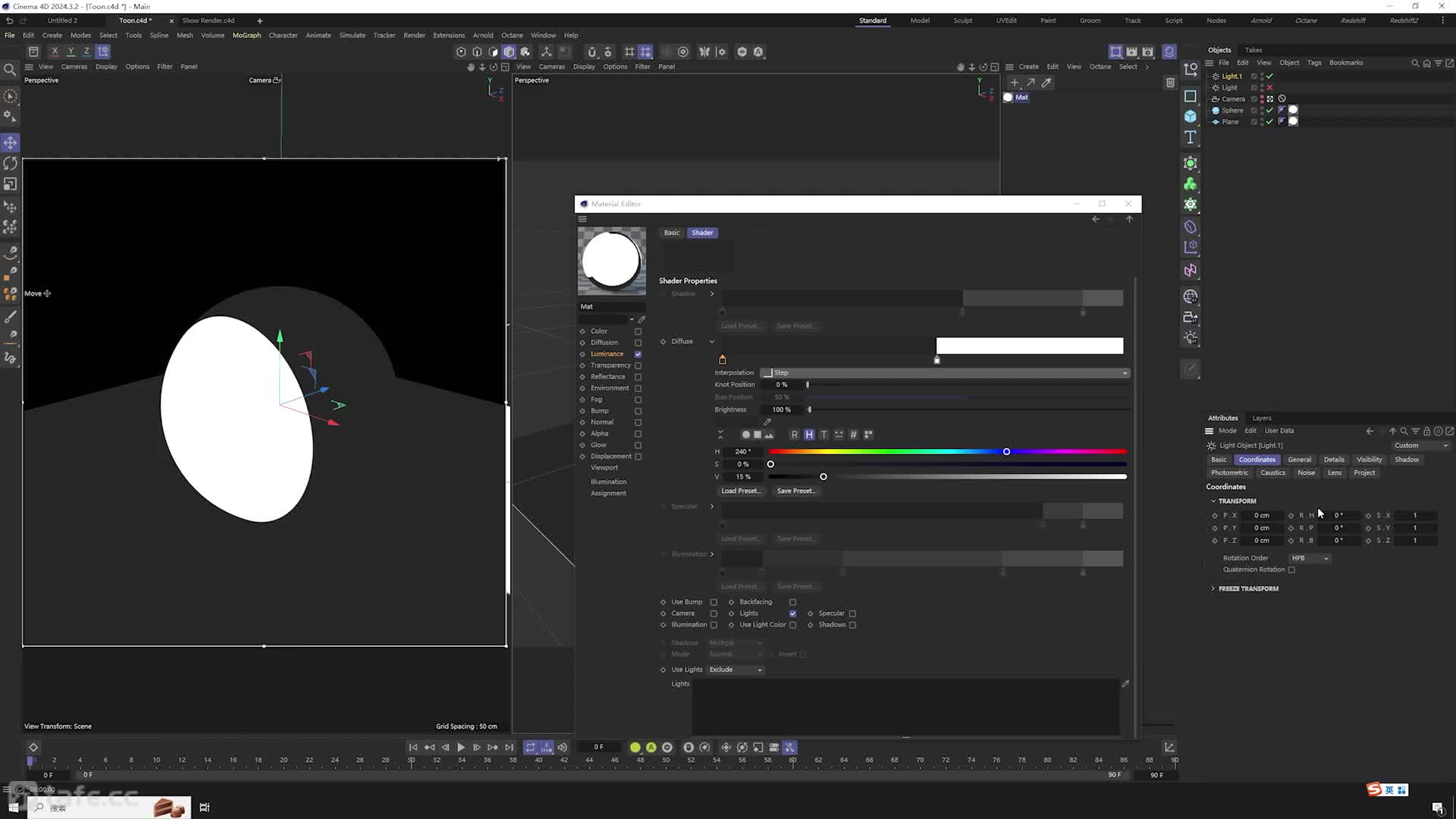Enable the Transparency channel checkbox
The height and width of the screenshot is (819, 1456).
[x=638, y=366]
